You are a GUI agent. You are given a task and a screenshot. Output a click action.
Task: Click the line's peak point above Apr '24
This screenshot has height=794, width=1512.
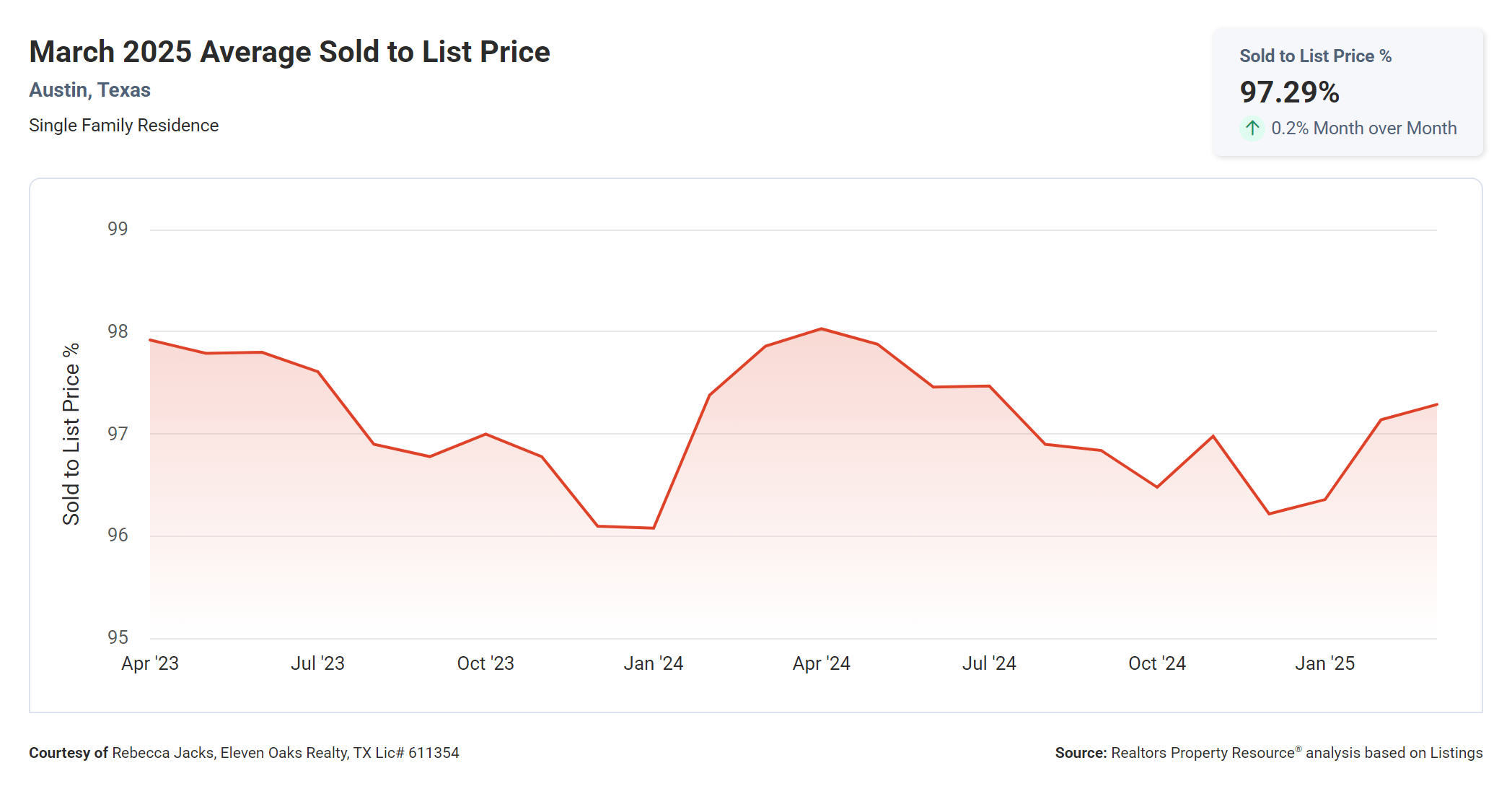[x=821, y=329]
